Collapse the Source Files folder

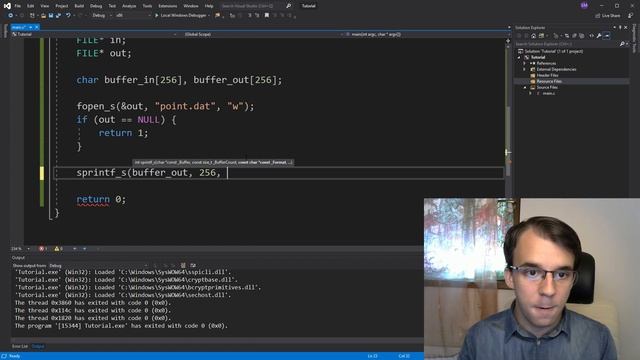tap(525, 87)
